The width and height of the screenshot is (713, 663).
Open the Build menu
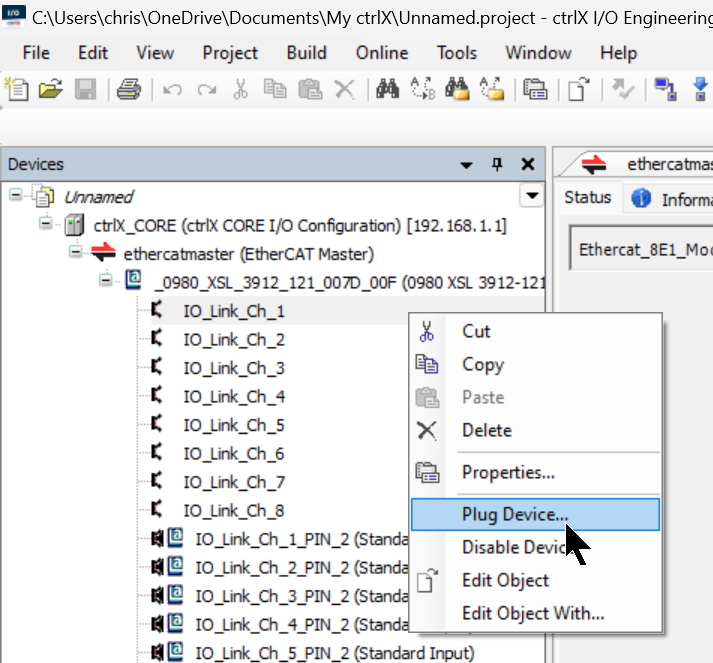pyautogui.click(x=306, y=53)
